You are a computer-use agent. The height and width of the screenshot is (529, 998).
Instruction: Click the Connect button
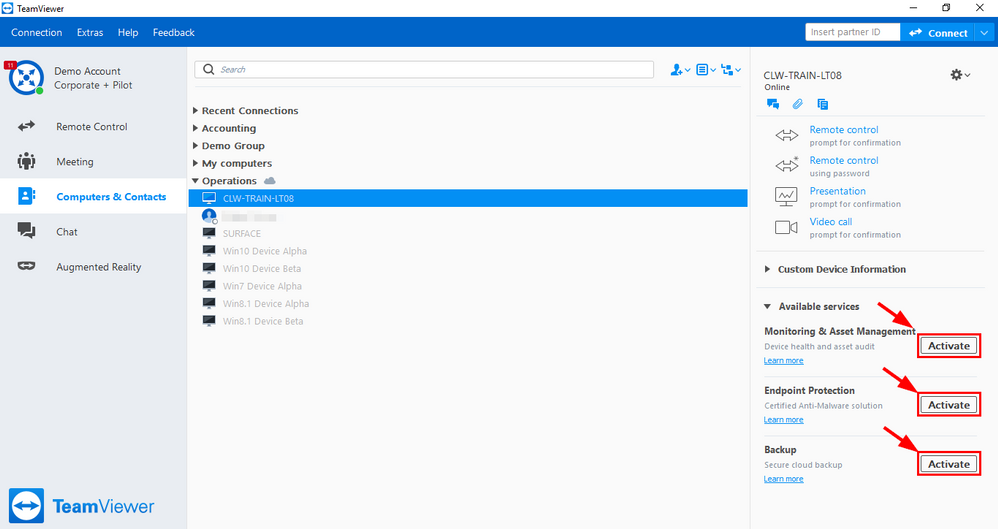(938, 32)
